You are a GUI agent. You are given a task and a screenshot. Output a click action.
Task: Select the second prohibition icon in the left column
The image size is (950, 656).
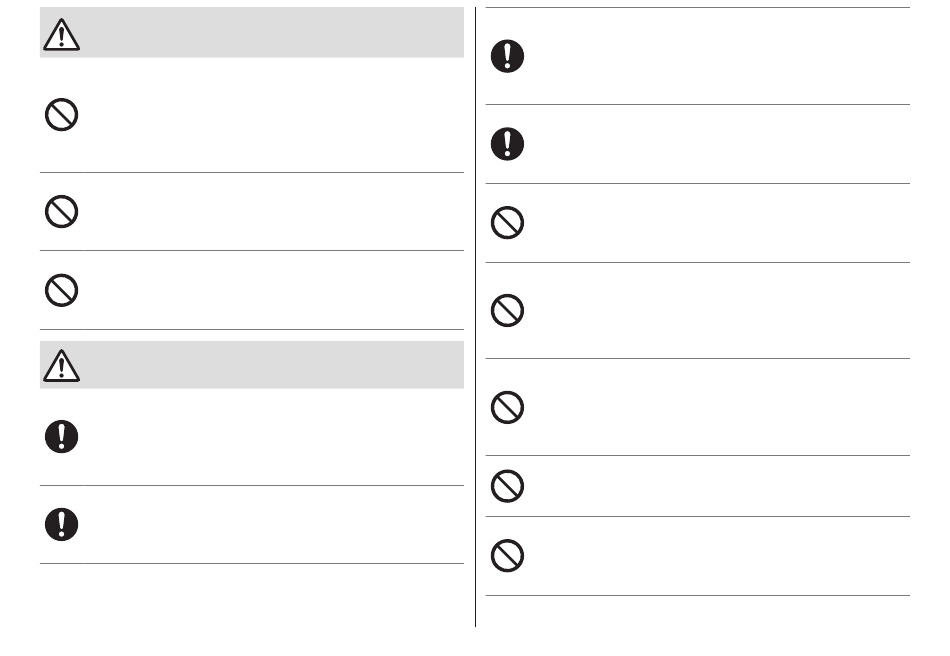61,211
